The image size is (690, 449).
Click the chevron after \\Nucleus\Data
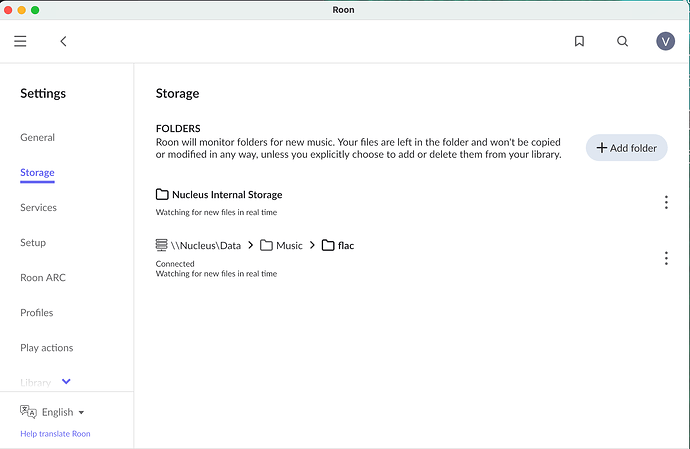tap(250, 245)
